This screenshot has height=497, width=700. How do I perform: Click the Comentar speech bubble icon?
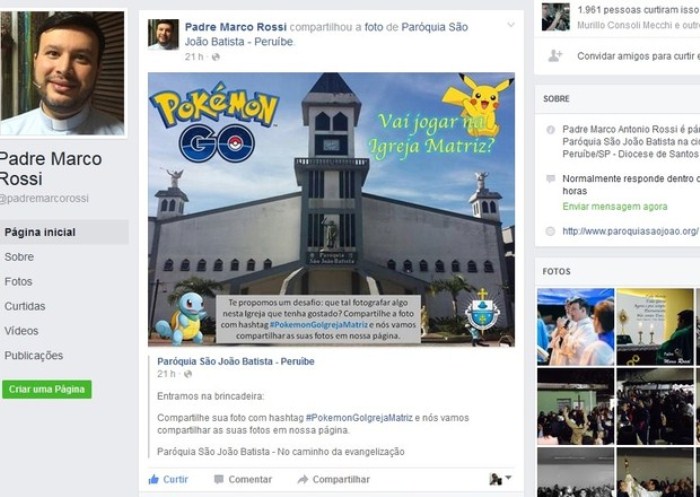click(x=219, y=479)
